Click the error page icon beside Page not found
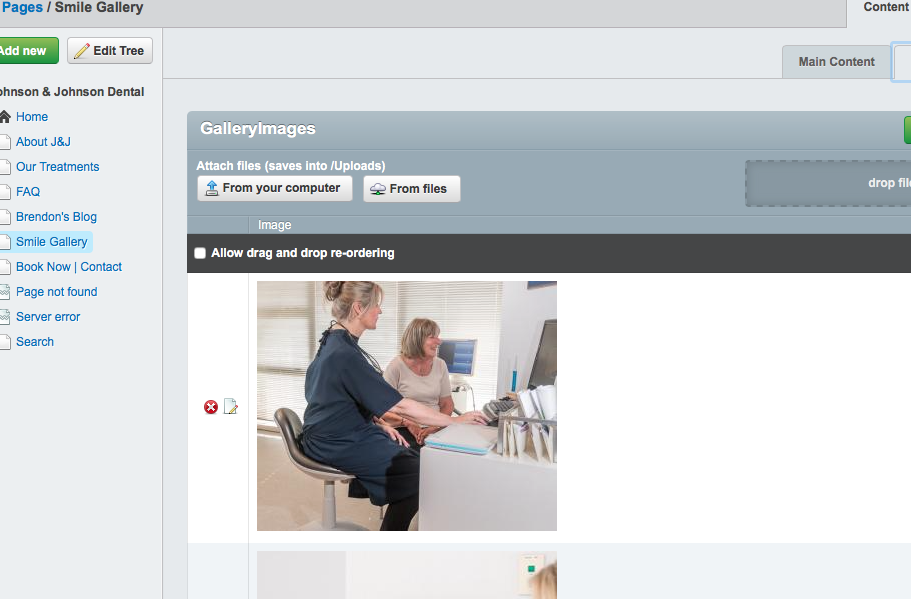The height and width of the screenshot is (599, 911). pyautogui.click(x=5, y=292)
